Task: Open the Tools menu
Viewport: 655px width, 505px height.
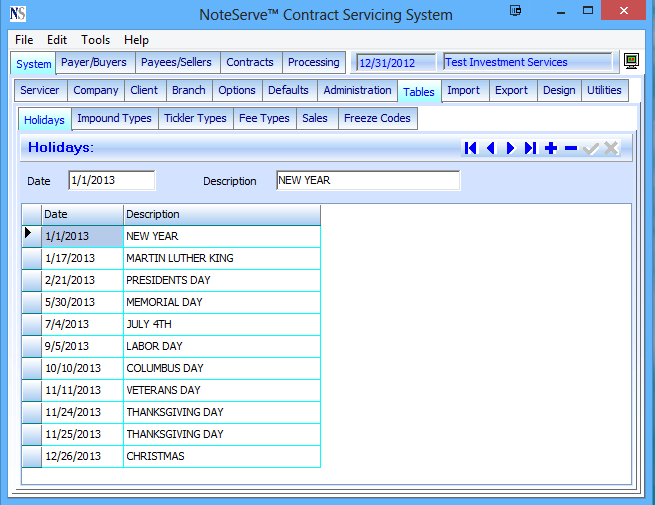Action: [96, 40]
